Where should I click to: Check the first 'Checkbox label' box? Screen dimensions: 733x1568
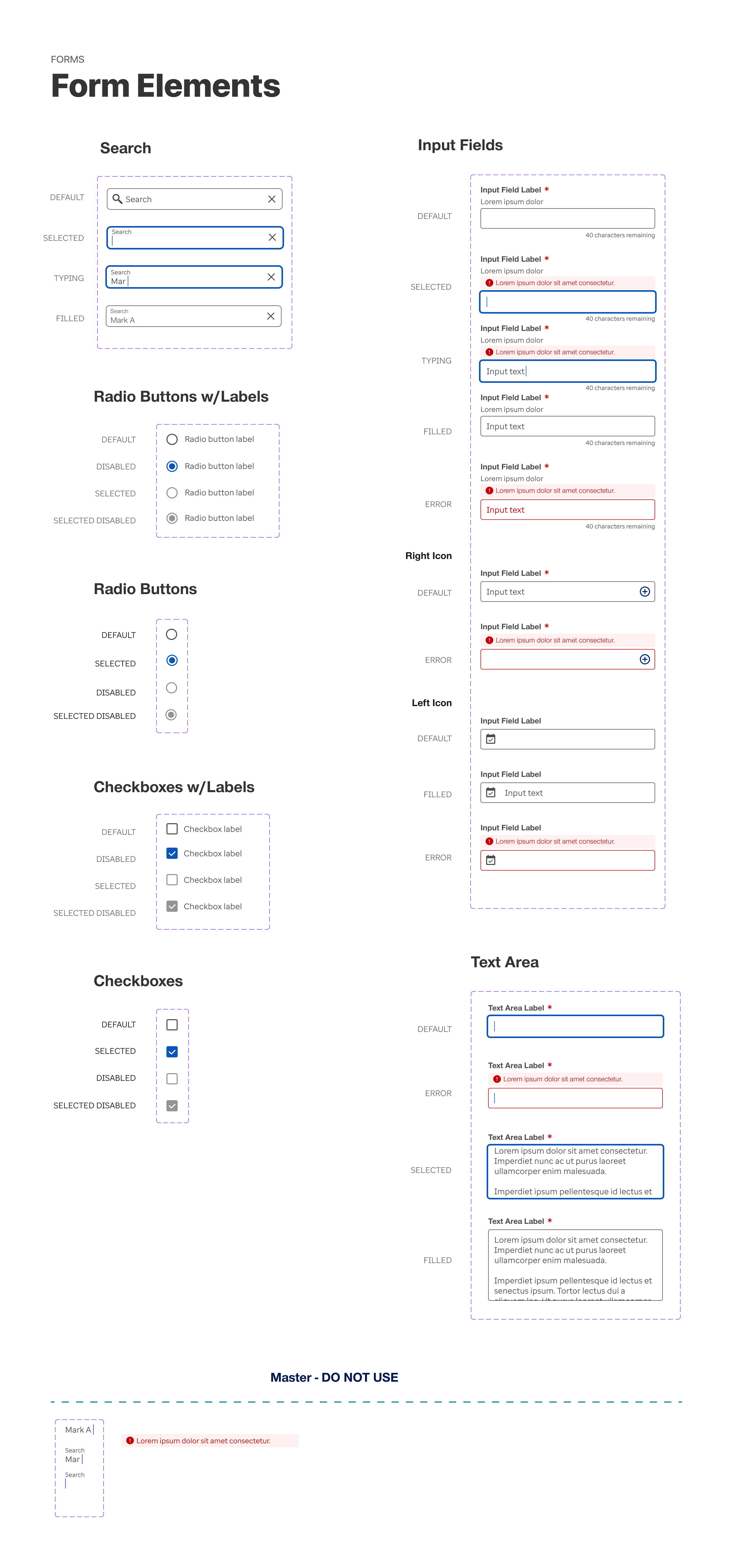(172, 829)
